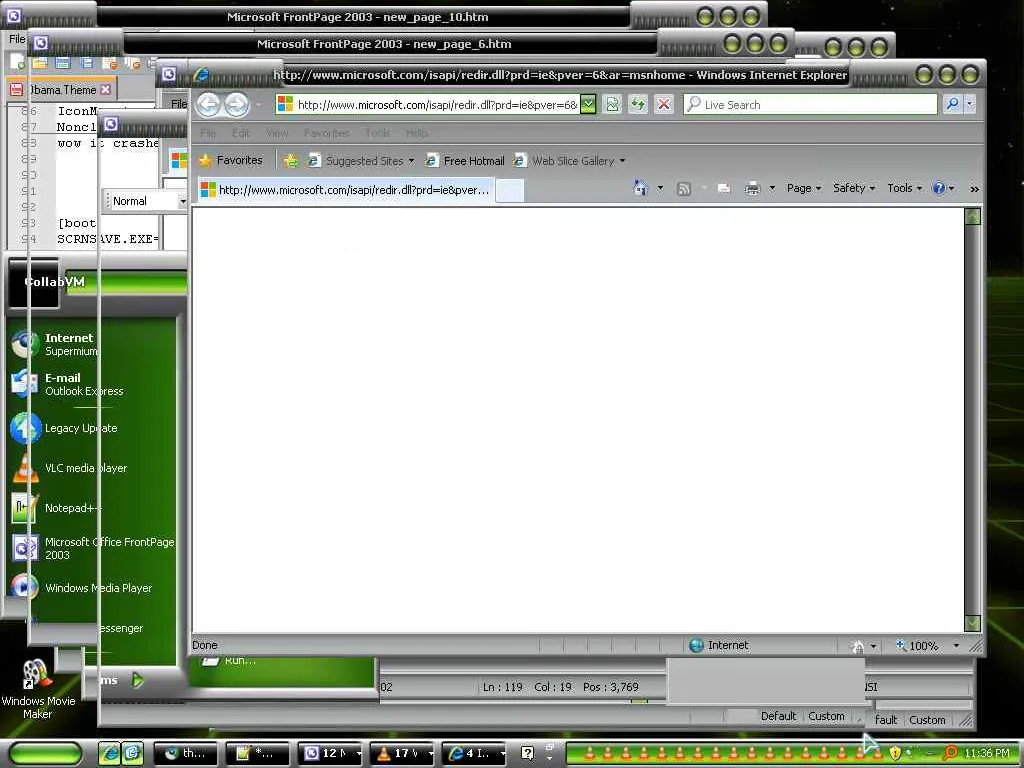This screenshot has height=768, width=1024.
Task: Click the Read Mail icon in IE command bar
Action: (724, 189)
